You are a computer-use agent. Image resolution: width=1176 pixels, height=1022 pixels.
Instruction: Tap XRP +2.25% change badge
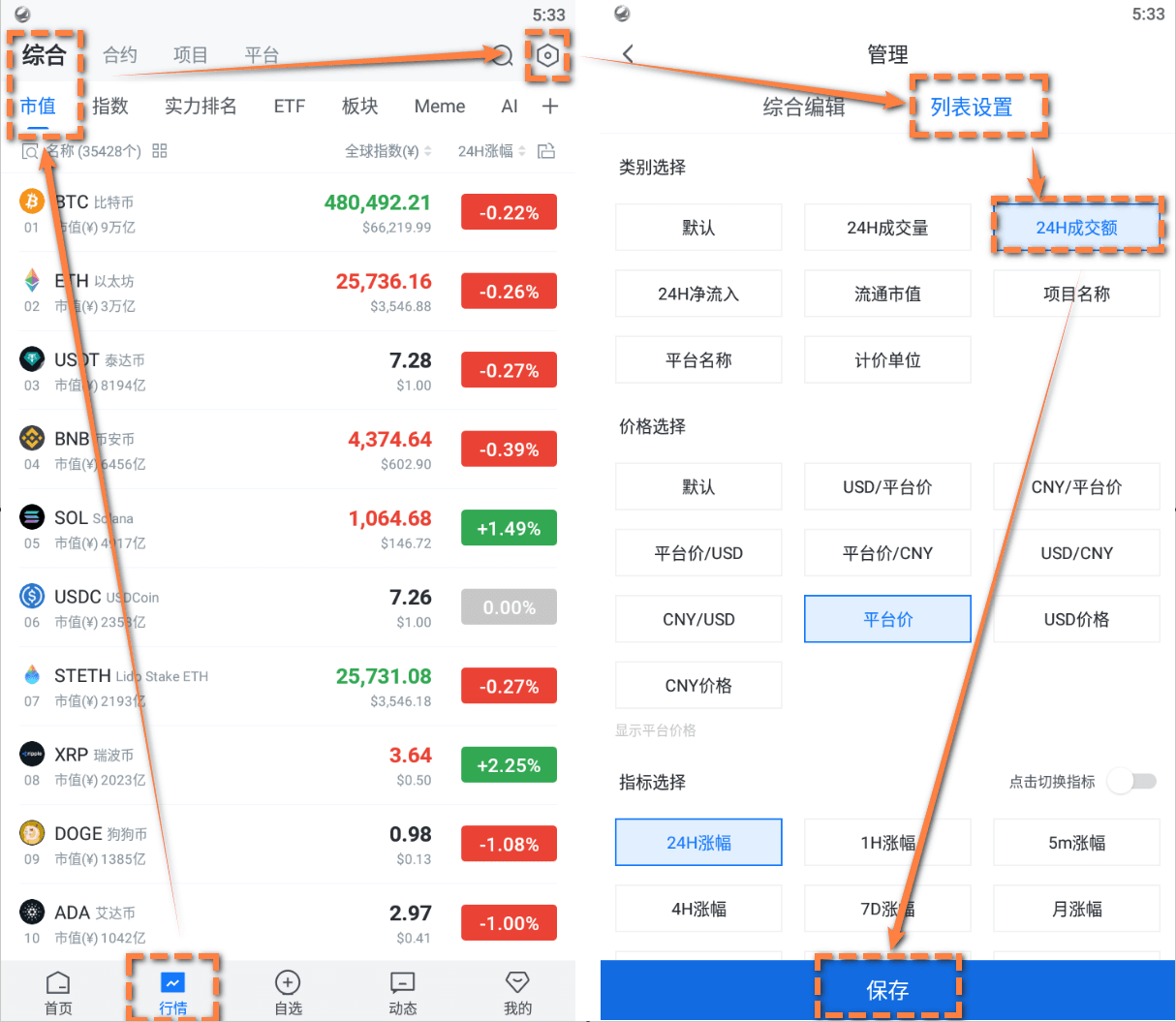[x=510, y=765]
